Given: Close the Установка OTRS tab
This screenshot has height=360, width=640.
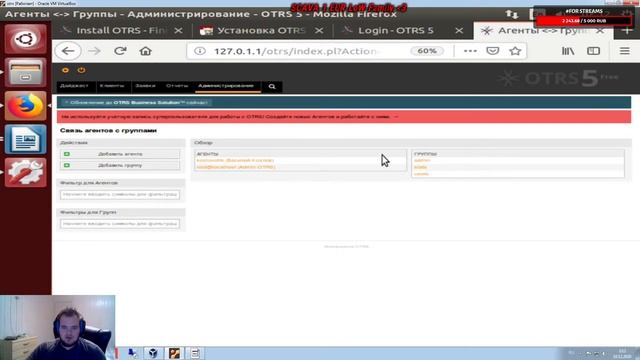Looking at the screenshot, I should [x=319, y=31].
